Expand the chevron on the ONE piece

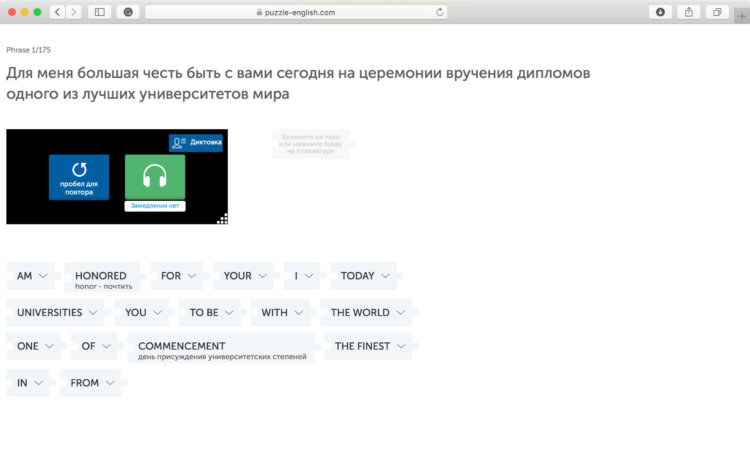pos(49,346)
